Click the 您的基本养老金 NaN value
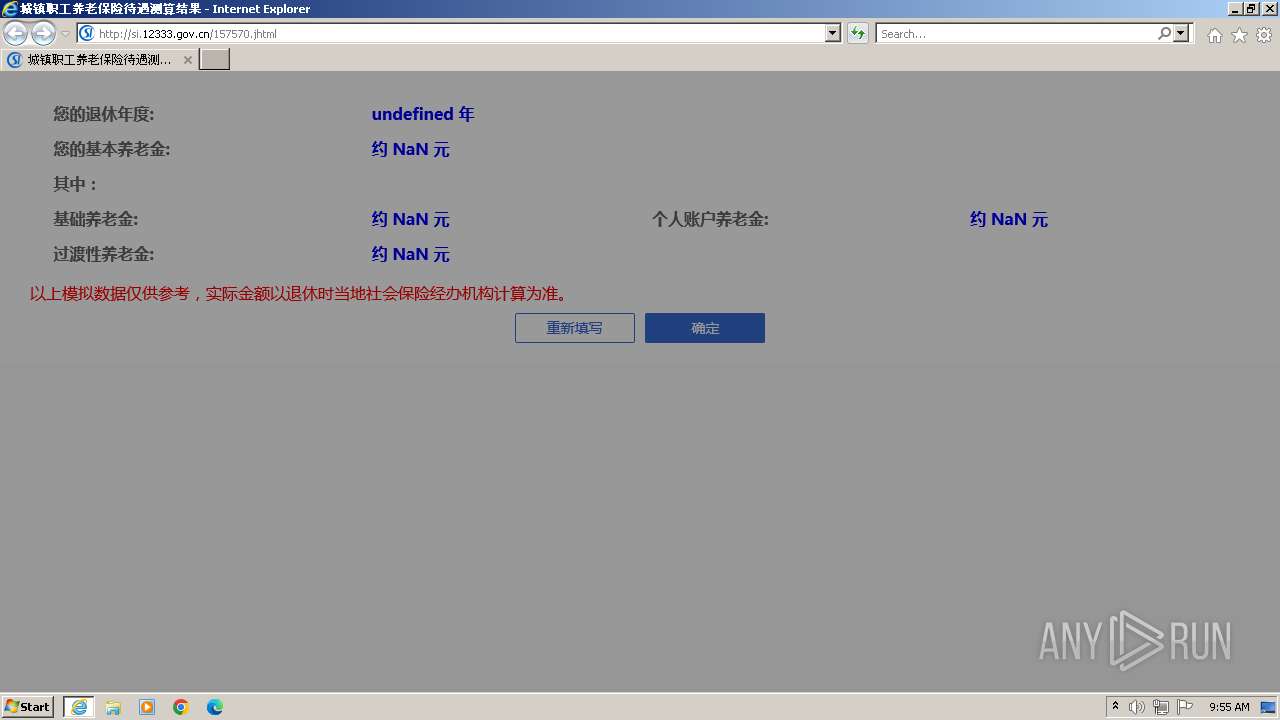1280x720 pixels. (x=411, y=149)
